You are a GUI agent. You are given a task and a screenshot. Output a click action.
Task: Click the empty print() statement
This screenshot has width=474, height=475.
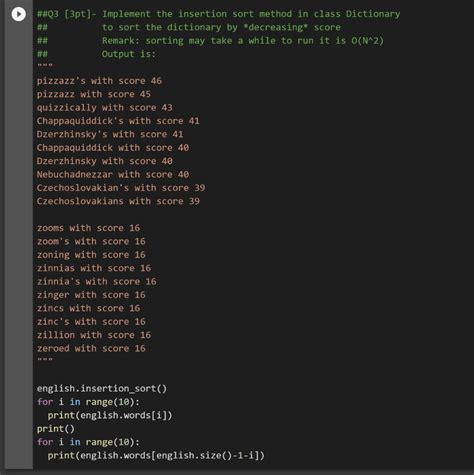56,429
